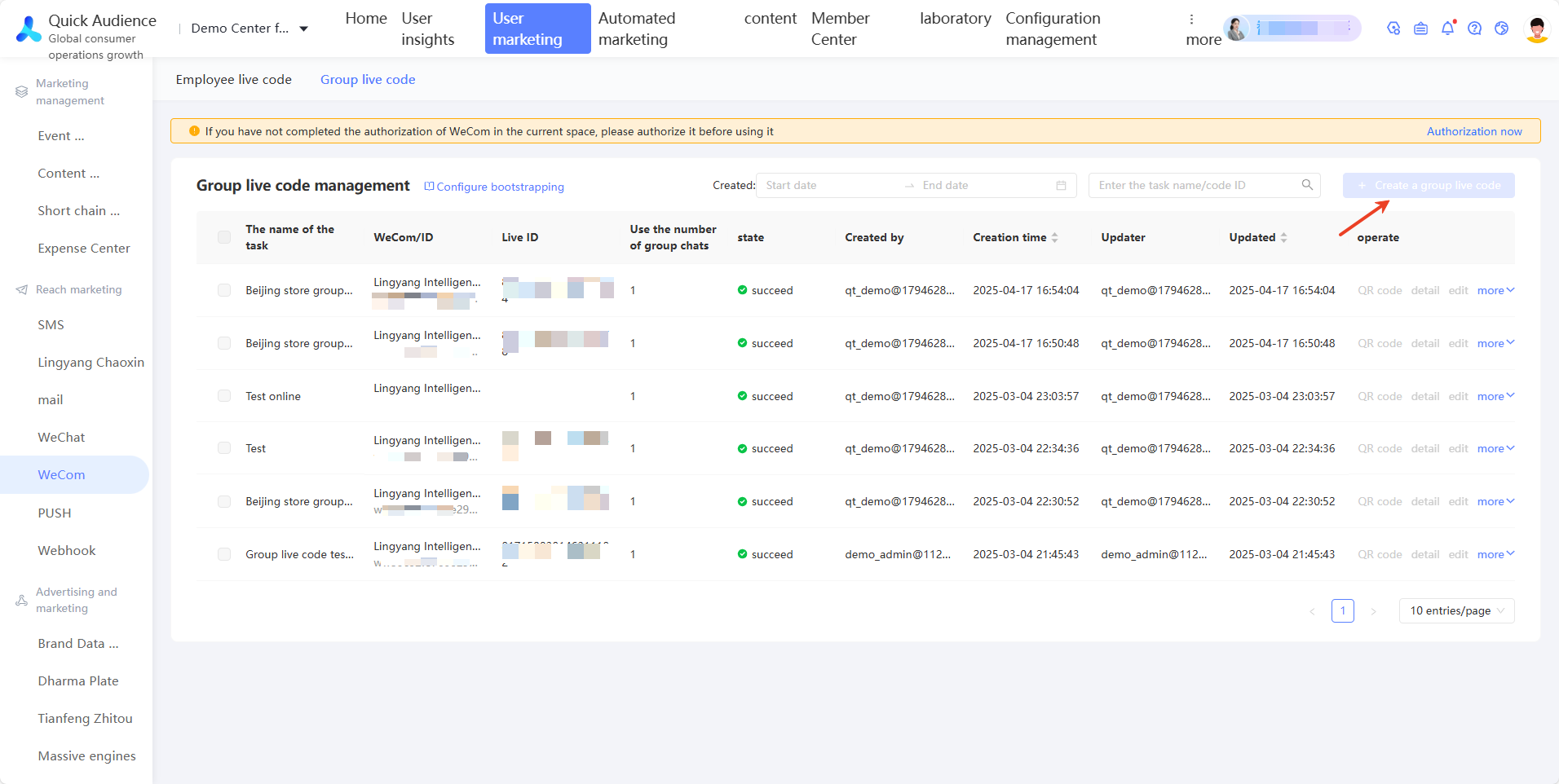Open the Automated marketing menu

[x=637, y=29]
